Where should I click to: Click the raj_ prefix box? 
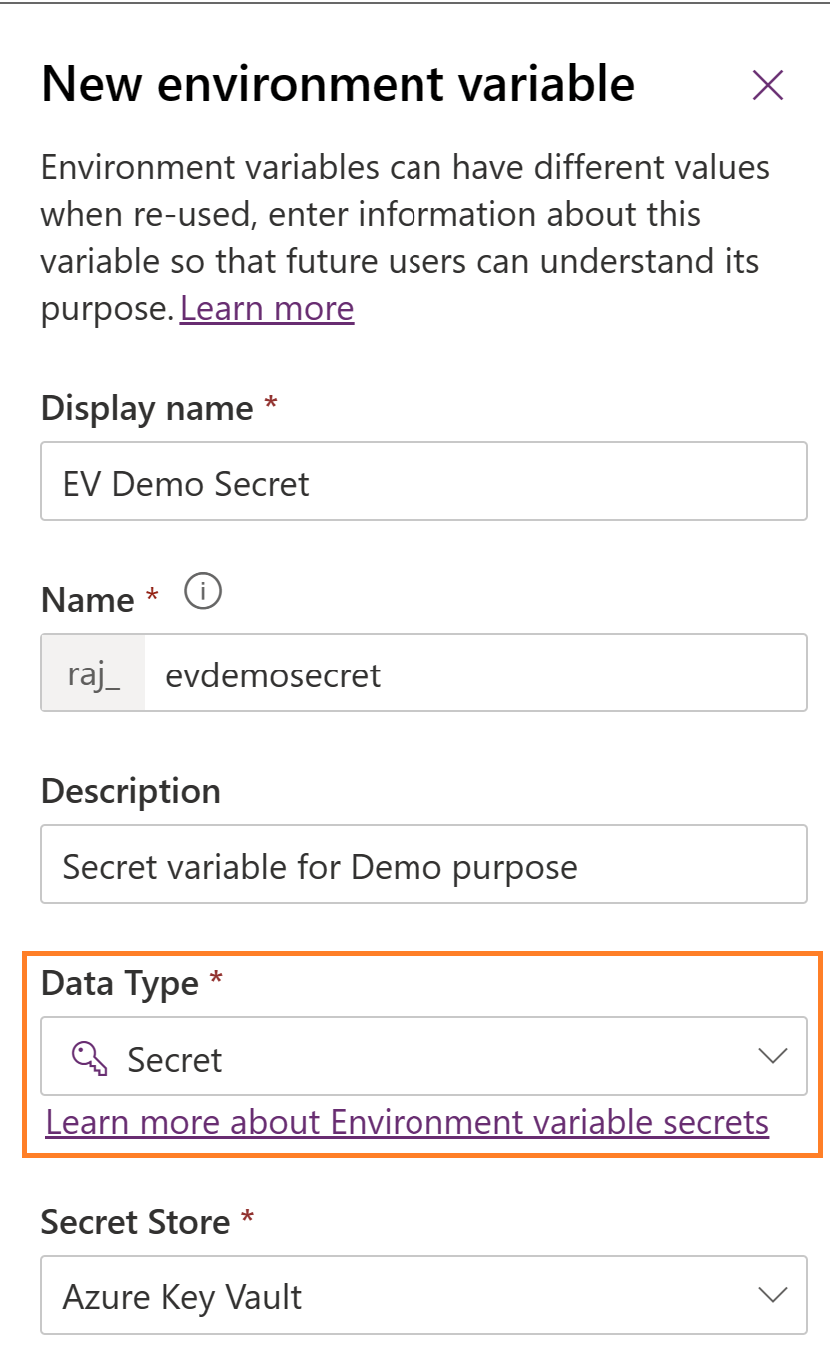pos(93,673)
